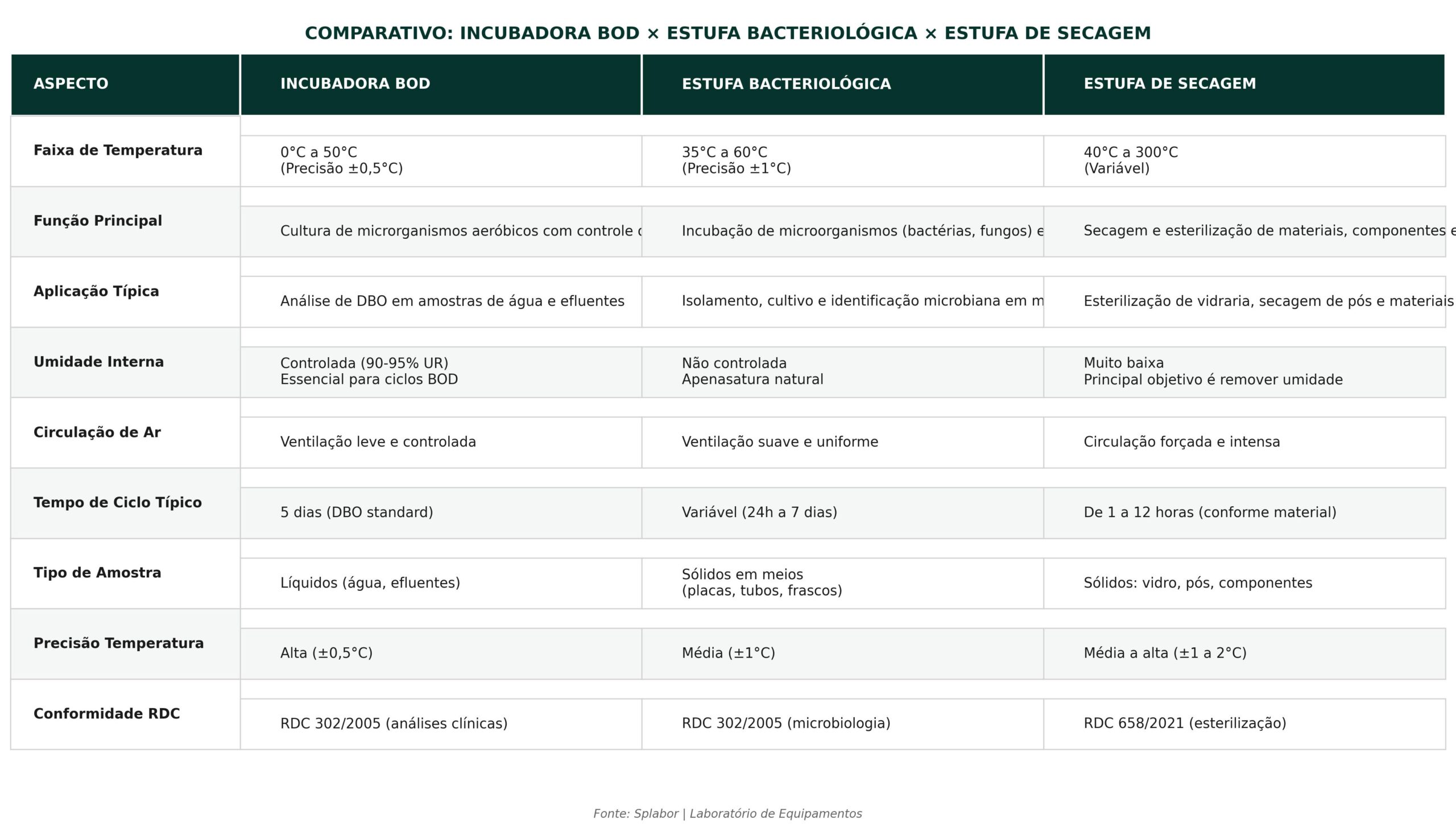Click the Média (±1°C) precision cell
Screen dimensions: 1456x831
843,654
